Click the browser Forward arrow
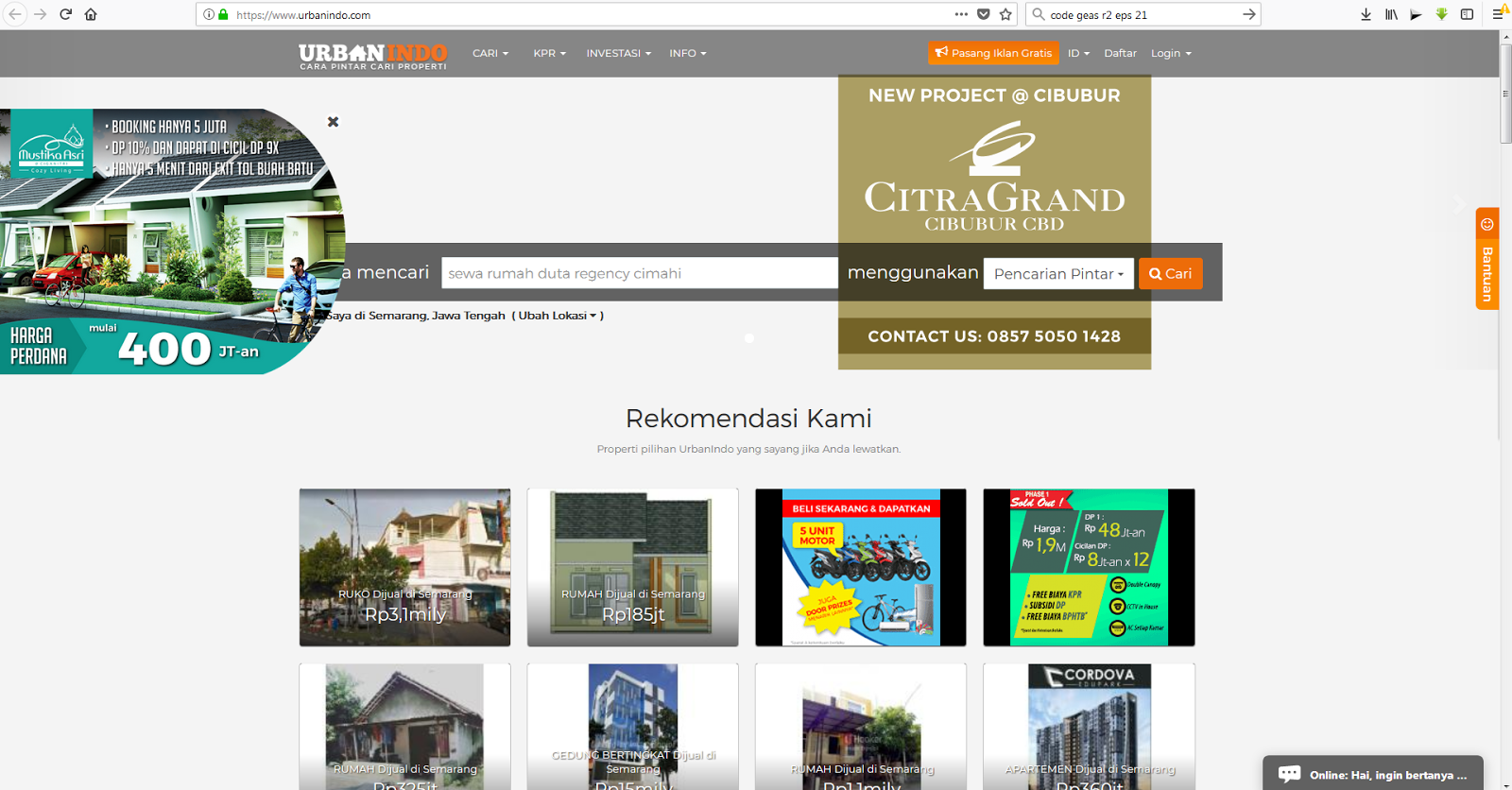Viewport: 1512px width, 790px height. [x=40, y=14]
